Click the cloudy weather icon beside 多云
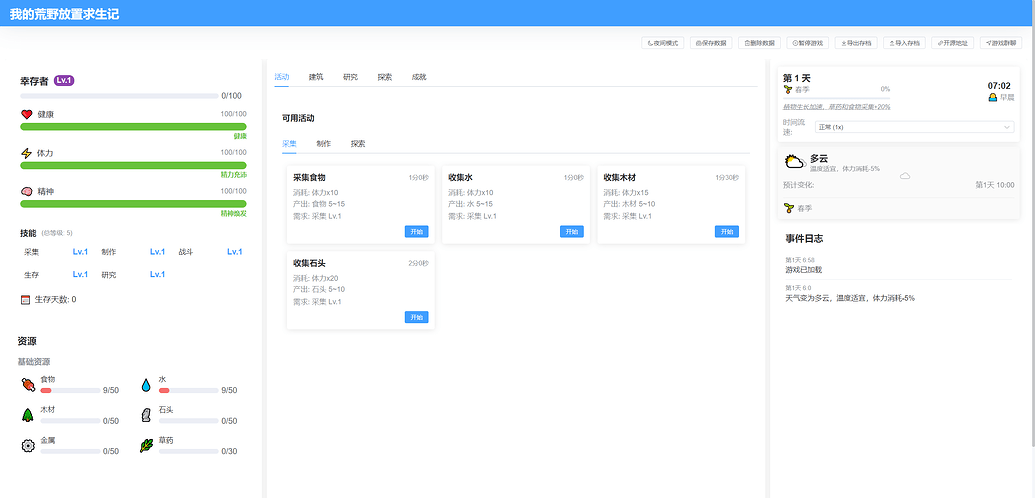The width and height of the screenshot is (1035, 498). [x=795, y=162]
